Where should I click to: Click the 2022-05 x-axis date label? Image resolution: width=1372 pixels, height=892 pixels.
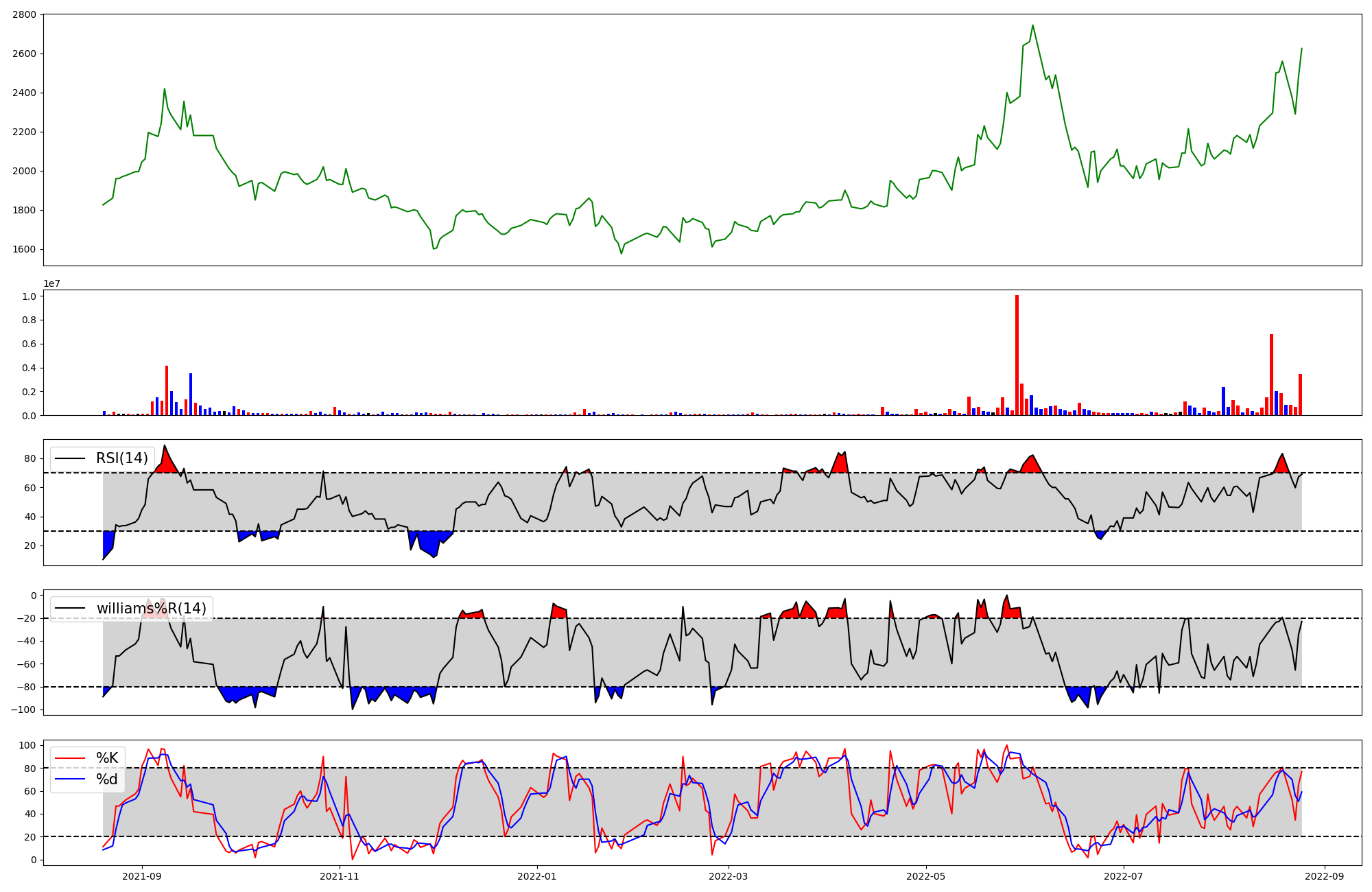pos(926,876)
